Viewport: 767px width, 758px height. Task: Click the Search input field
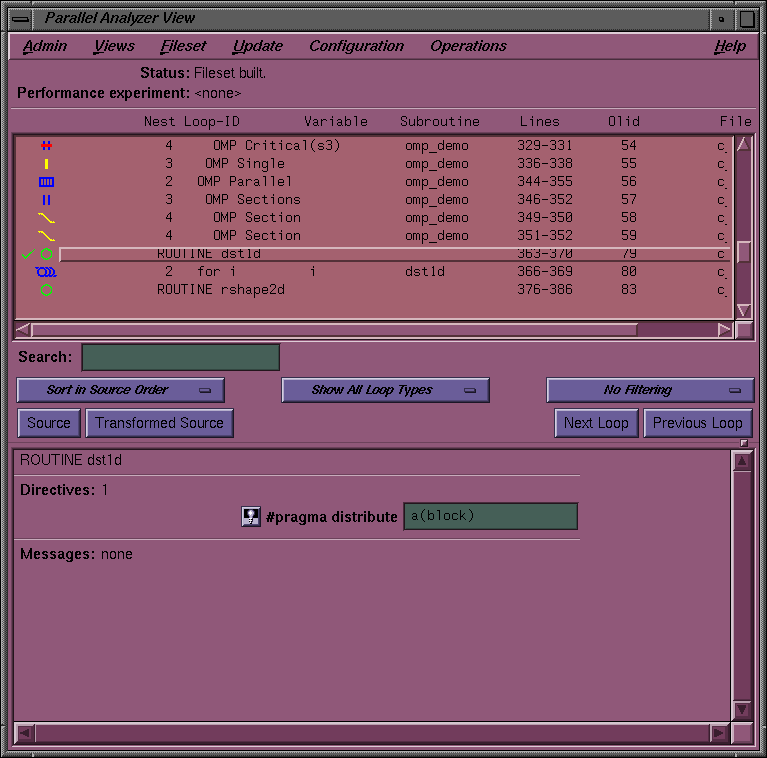181,357
